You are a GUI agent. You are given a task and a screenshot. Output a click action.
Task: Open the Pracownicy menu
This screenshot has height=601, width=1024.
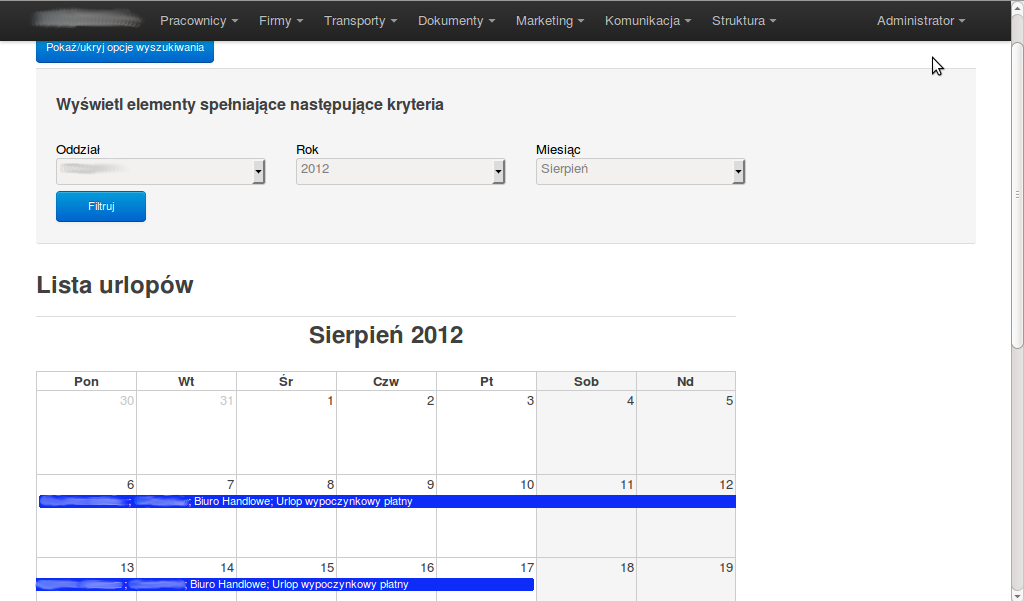point(199,21)
